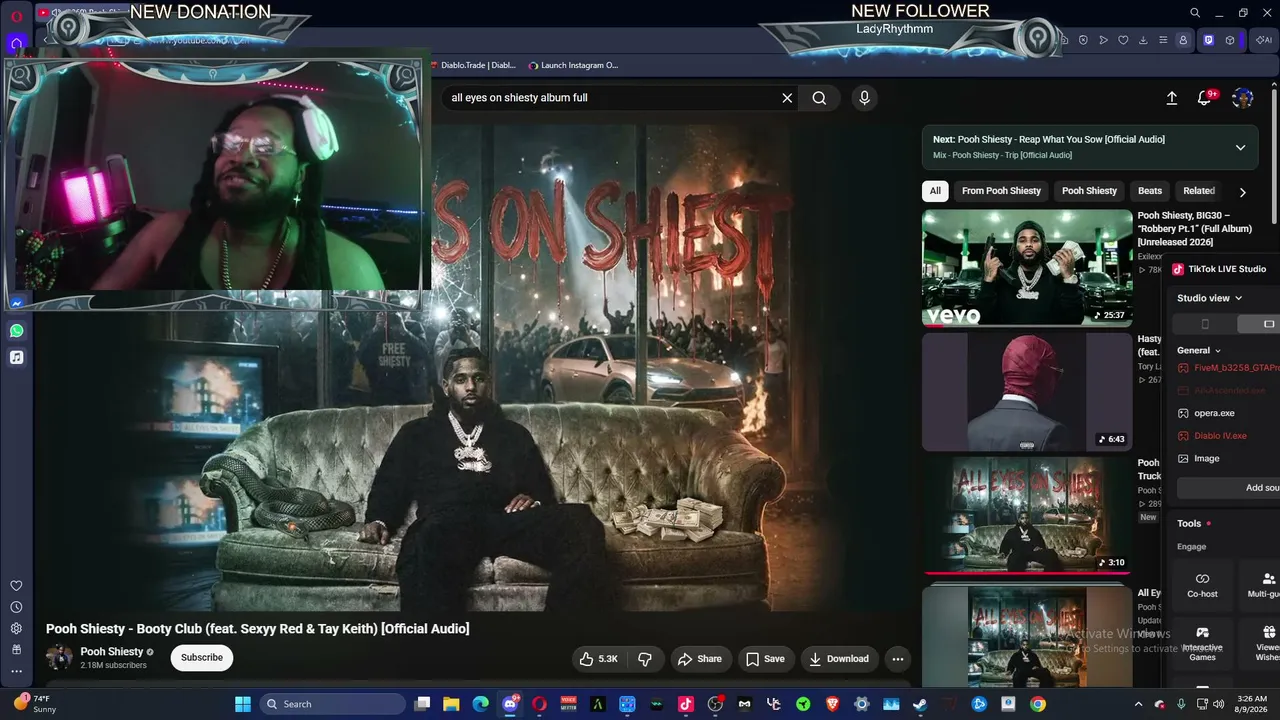Open File Explorer from the taskbar

click(451, 704)
